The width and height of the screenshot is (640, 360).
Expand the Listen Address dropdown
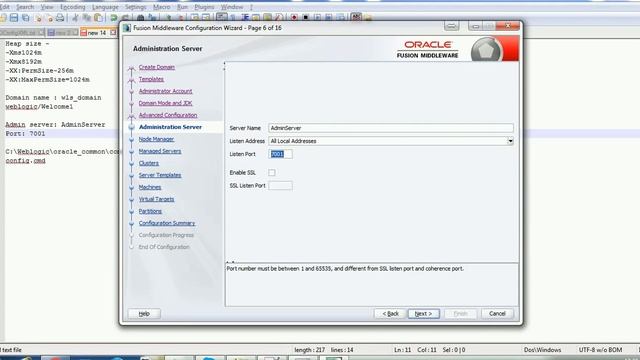(510, 141)
